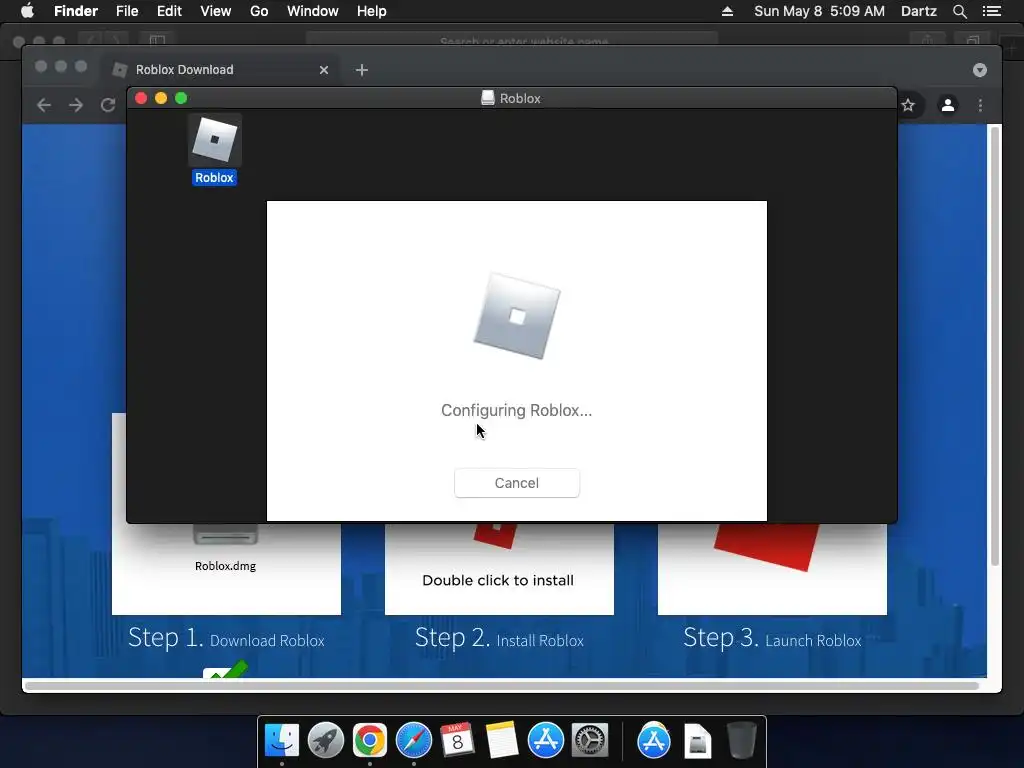This screenshot has height=768, width=1024.
Task: Click the Step 3 Launch Roblox caption
Action: coord(772,637)
